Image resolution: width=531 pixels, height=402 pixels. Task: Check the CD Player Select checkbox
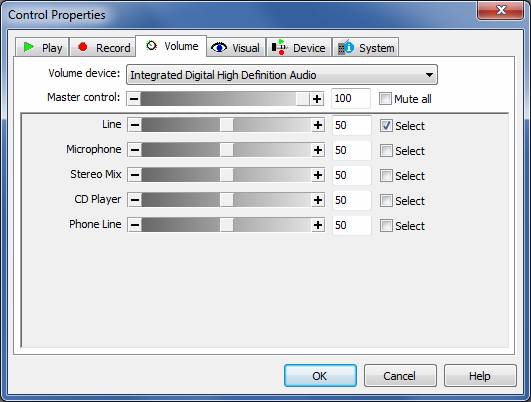386,201
